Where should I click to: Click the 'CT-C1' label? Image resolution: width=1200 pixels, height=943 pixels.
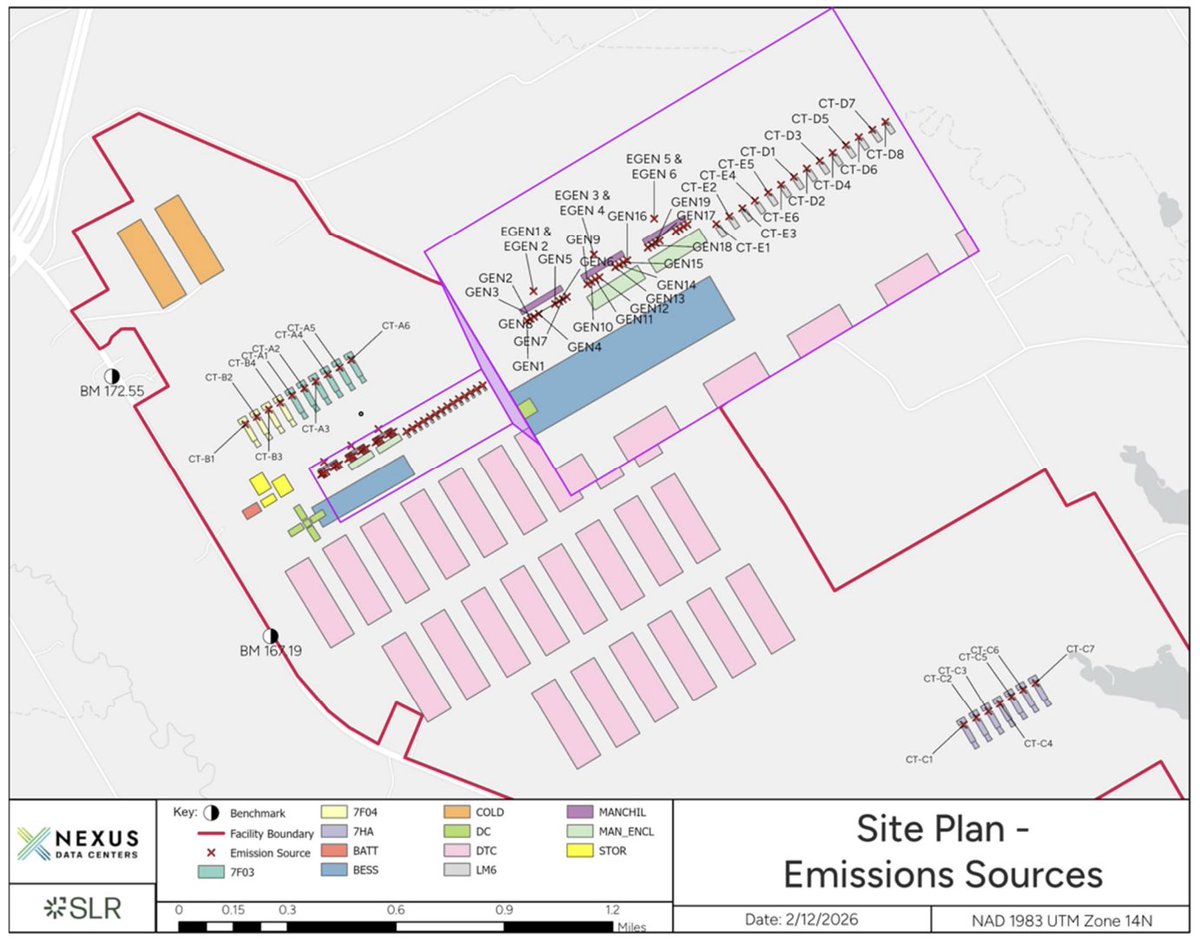pyautogui.click(x=920, y=761)
